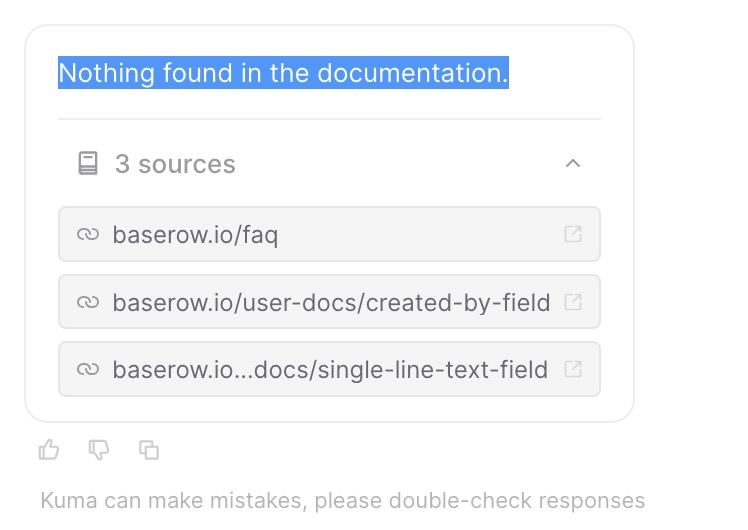Image resolution: width=748 pixels, height=530 pixels.
Task: Click the book icon beside 3 sources
Action: (88, 164)
